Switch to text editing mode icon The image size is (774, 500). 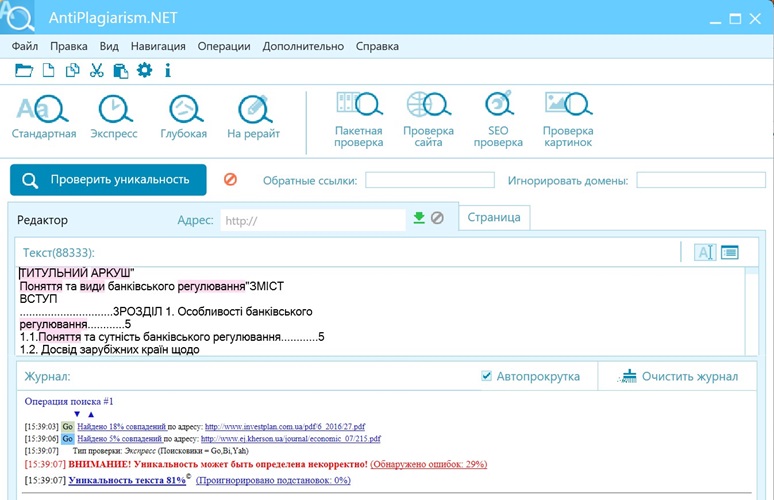[x=705, y=252]
